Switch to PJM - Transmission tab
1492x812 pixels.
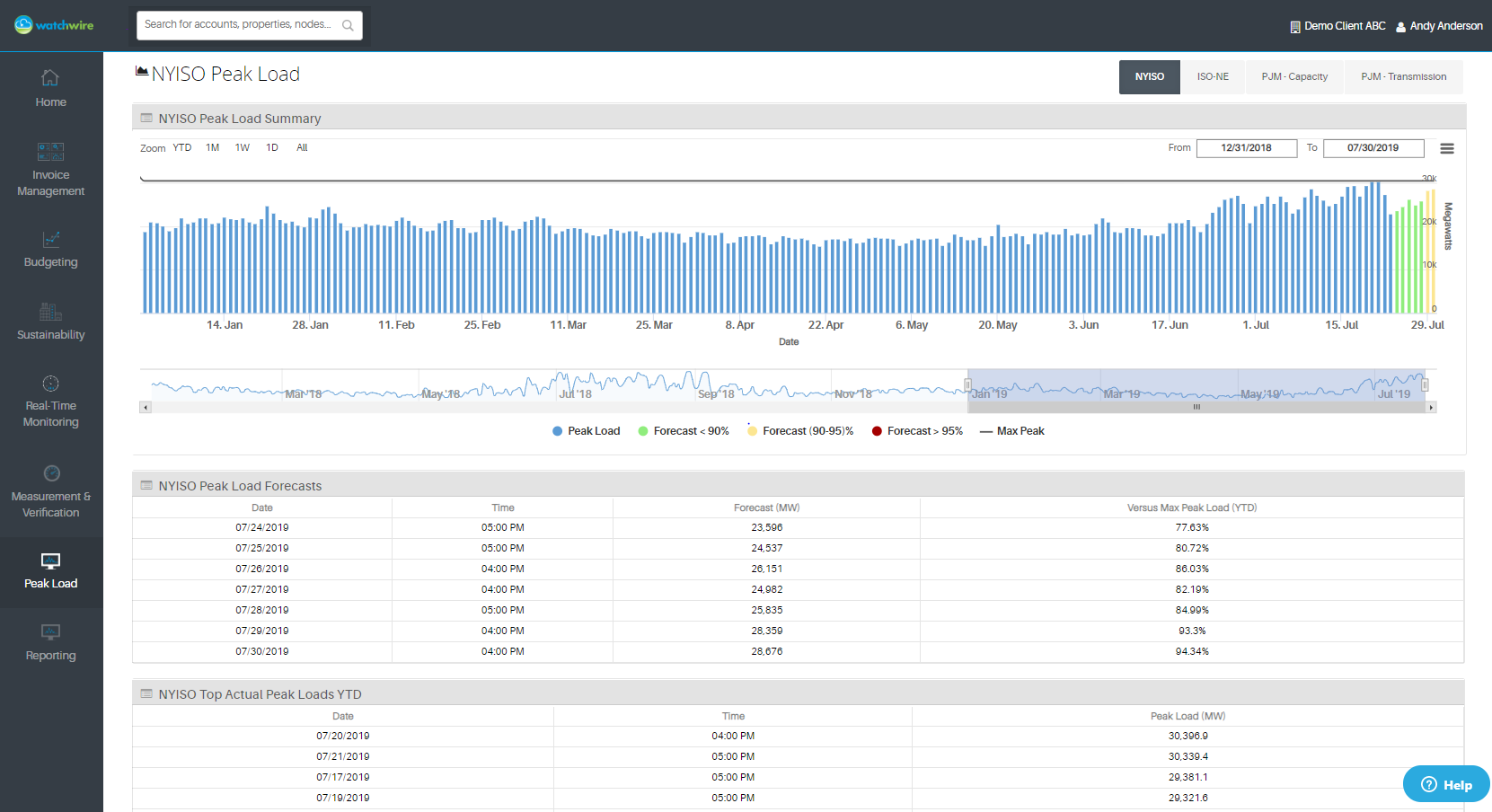(x=1403, y=77)
